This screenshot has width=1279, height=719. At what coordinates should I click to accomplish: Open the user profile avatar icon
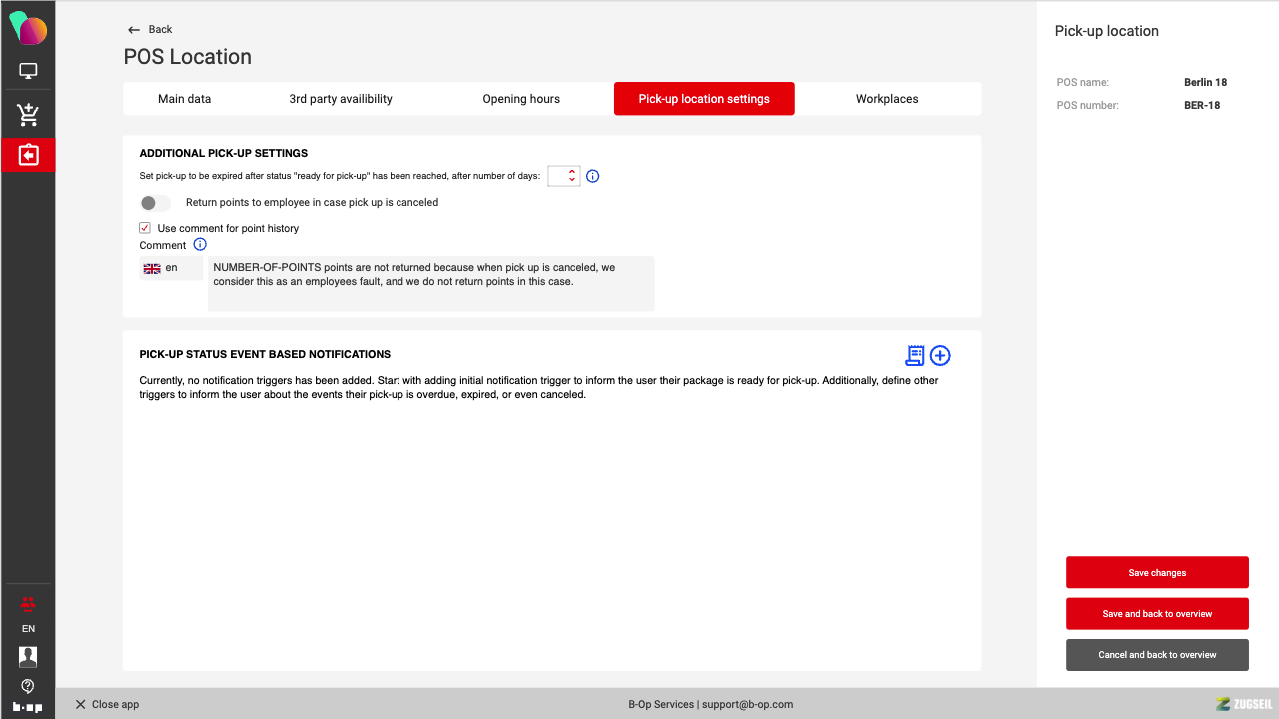click(x=28, y=656)
